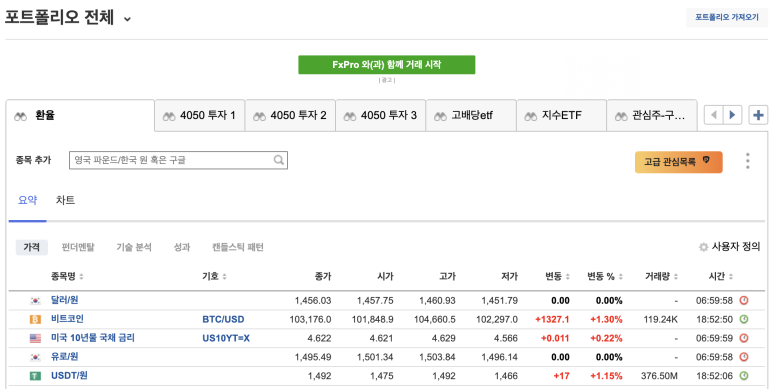Click binoculars icon on 환율 tab
The image size is (773, 389).
click(20, 117)
